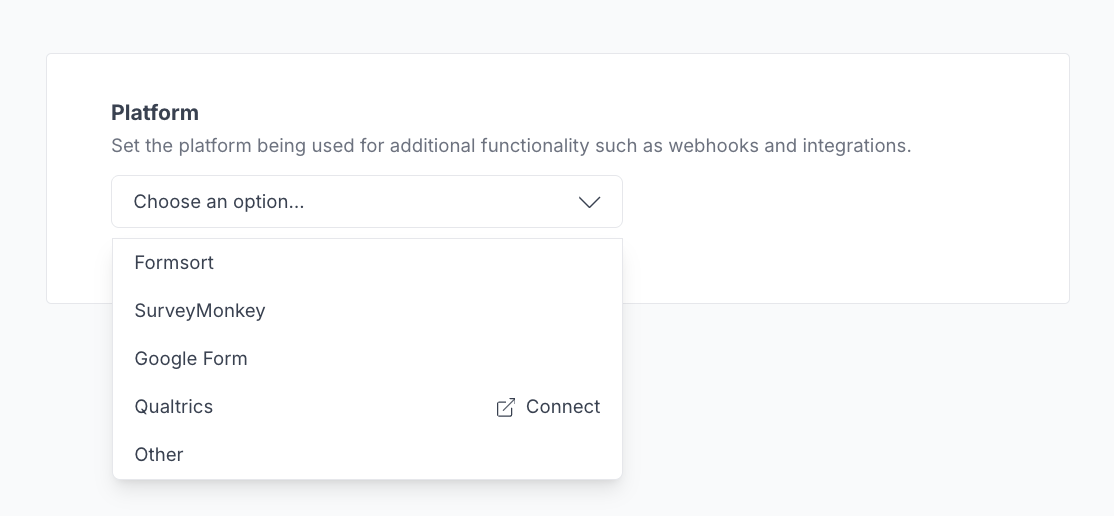The height and width of the screenshot is (516, 1114).
Task: Click blank space right of Google Form option
Action: coord(420,359)
